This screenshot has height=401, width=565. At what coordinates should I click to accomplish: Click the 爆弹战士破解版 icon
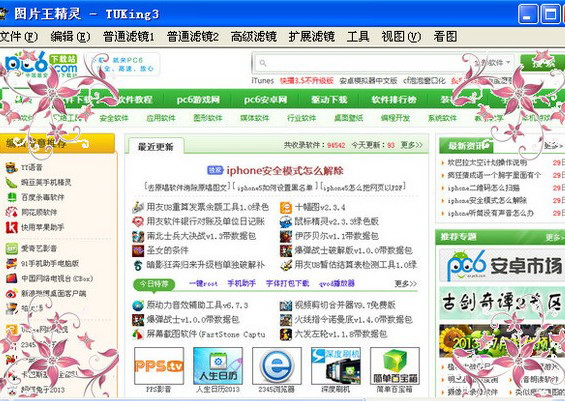pos(286,250)
